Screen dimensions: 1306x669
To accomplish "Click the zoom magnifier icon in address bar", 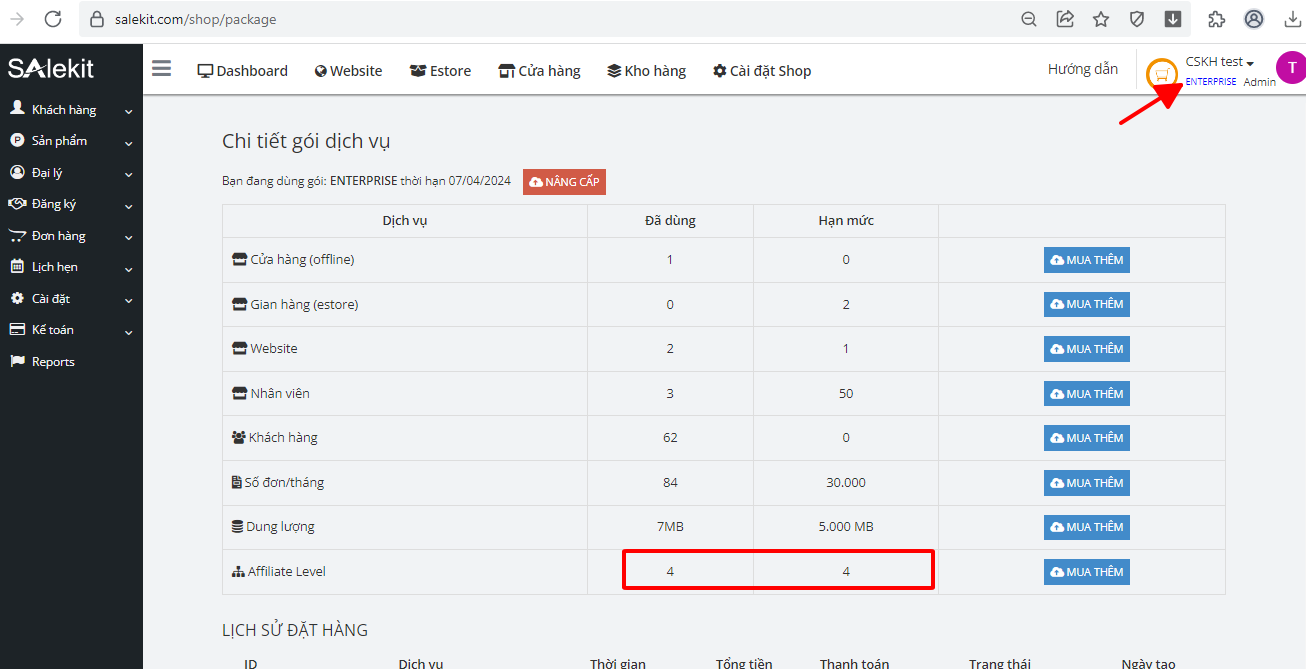I will pos(1029,19).
